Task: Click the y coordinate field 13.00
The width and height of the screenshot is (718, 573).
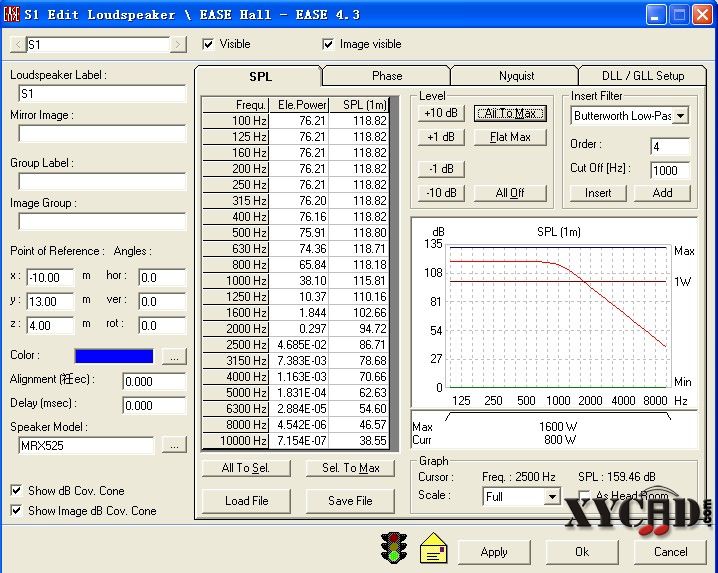Action: tap(50, 301)
